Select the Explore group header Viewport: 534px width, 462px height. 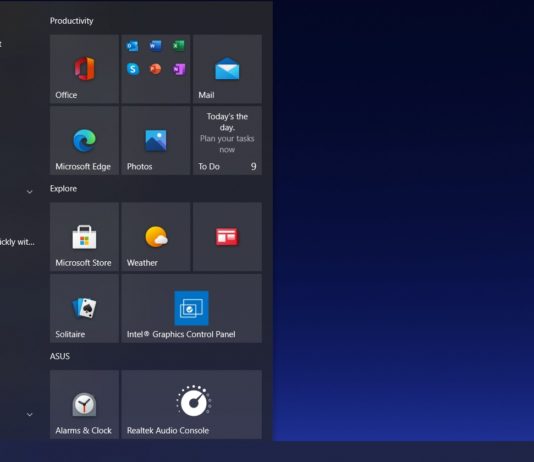[x=63, y=189]
